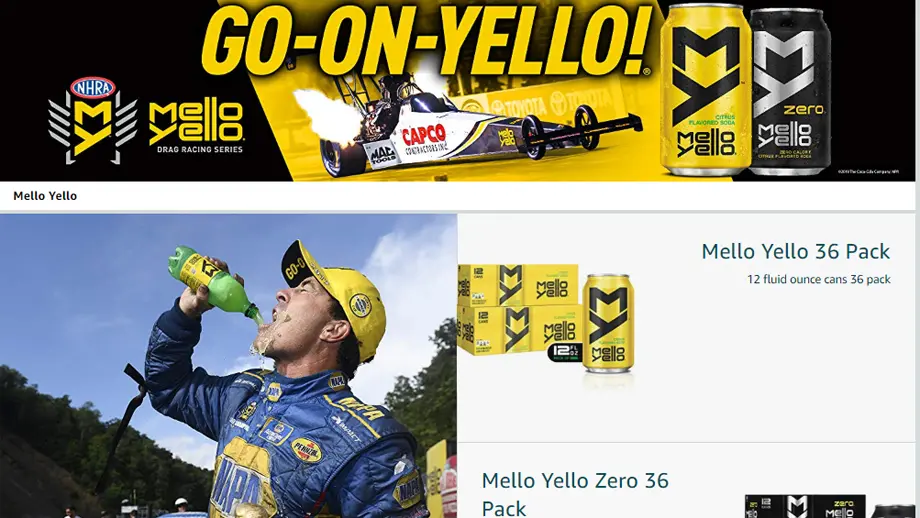Image resolution: width=920 pixels, height=518 pixels.
Task: Open the Mello Yello 36 Pack title link
Action: [796, 252]
